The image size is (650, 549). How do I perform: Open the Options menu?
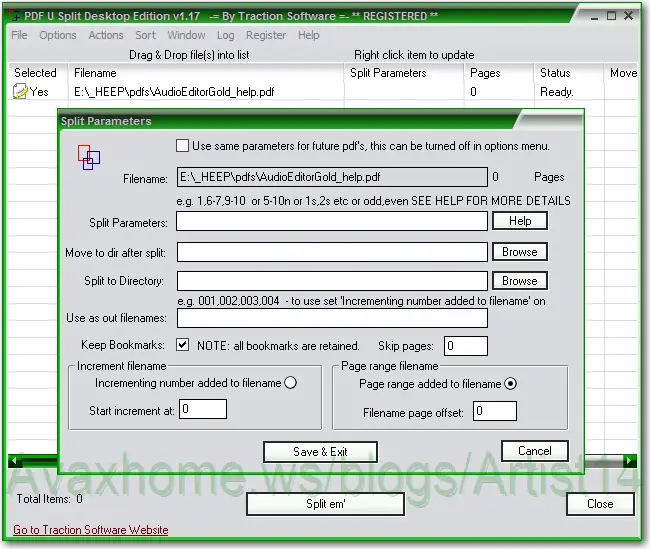coord(58,35)
